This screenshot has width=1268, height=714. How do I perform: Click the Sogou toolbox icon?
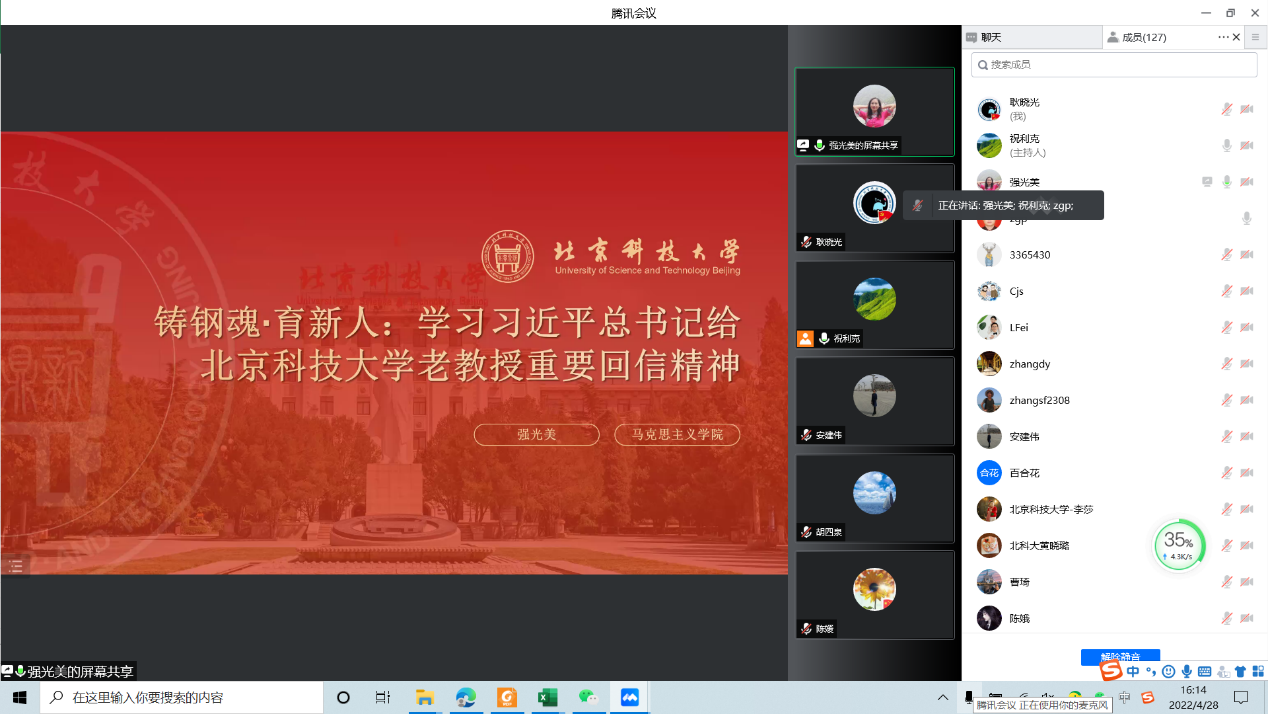coord(1258,671)
